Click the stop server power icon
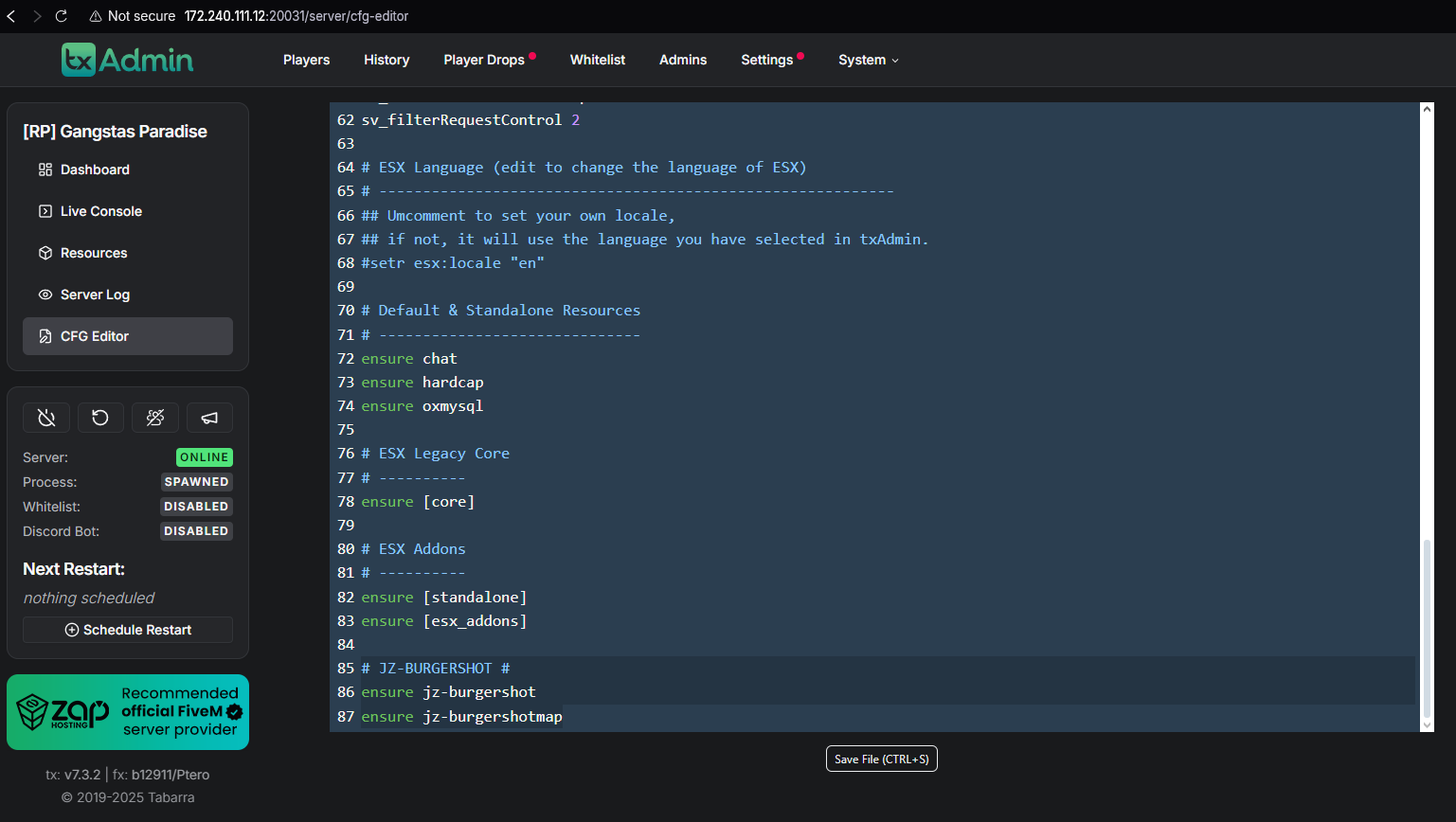The width and height of the screenshot is (1456, 822). coord(46,418)
